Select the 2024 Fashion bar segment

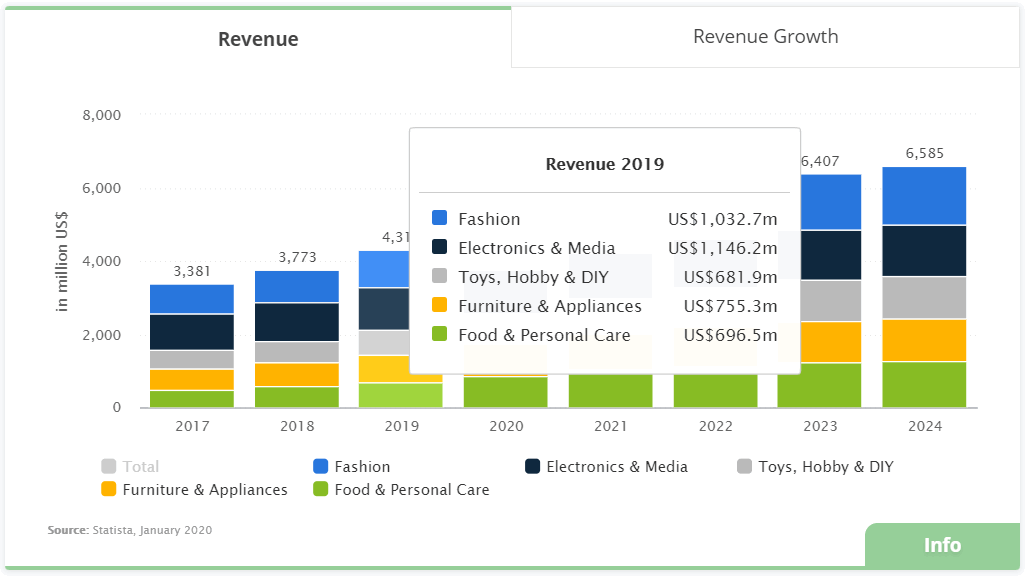[x=923, y=196]
